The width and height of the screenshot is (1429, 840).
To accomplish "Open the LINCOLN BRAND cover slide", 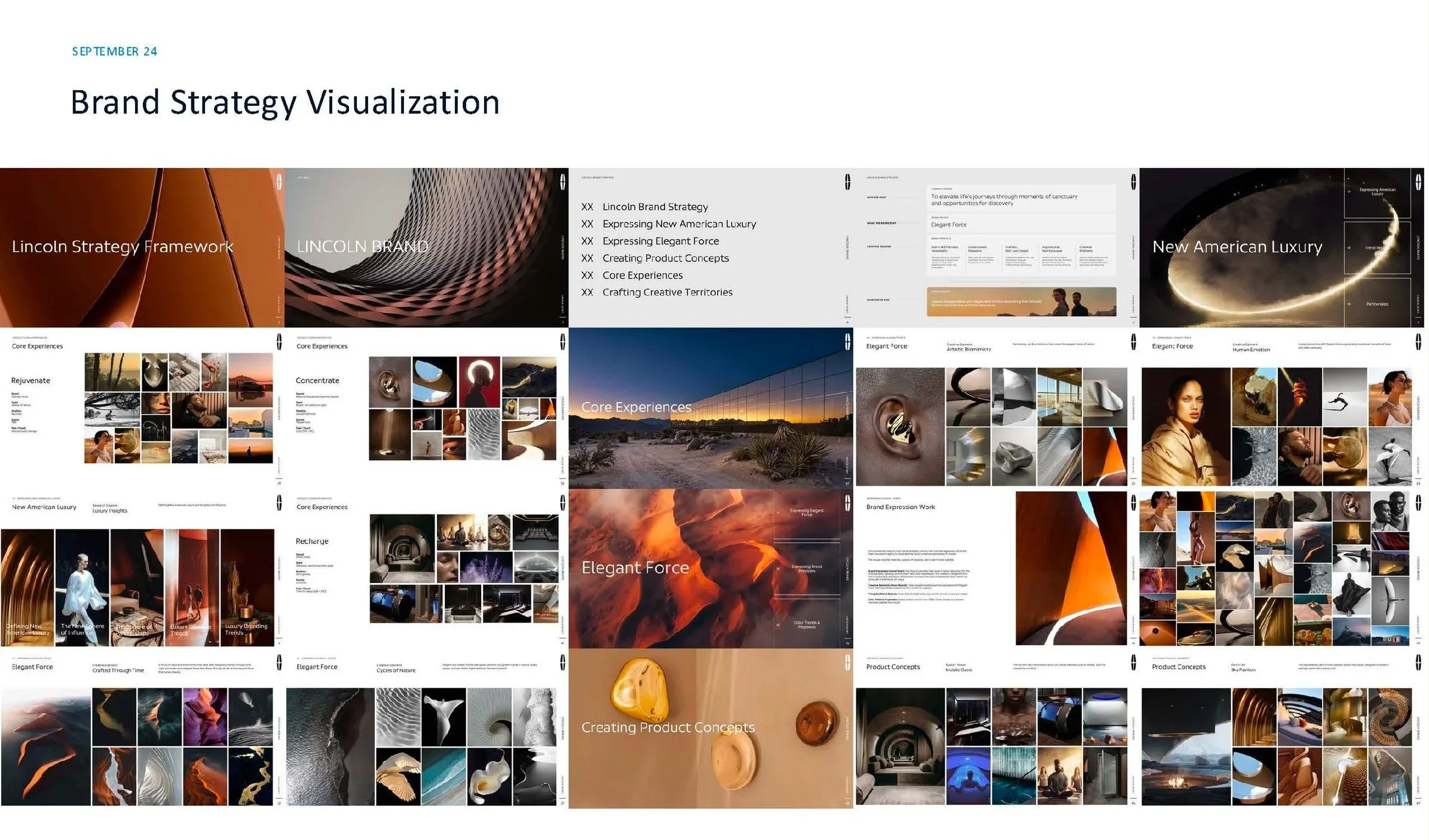I will coord(426,247).
